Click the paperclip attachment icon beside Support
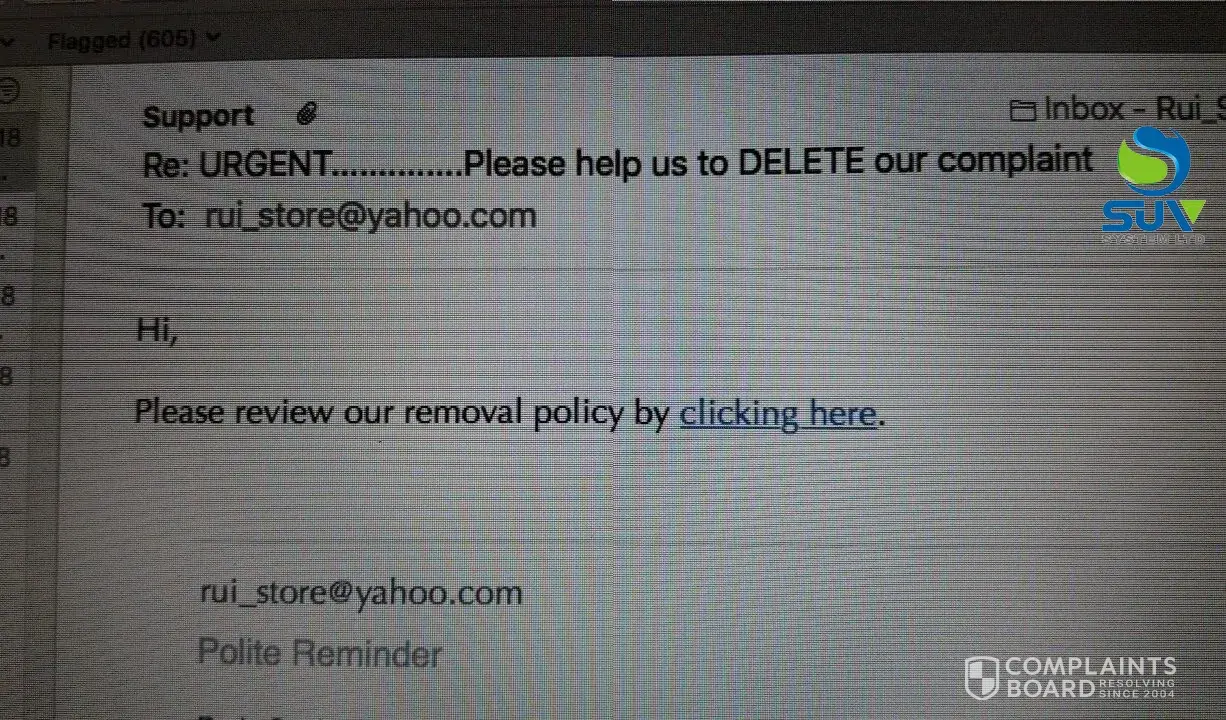The width and height of the screenshot is (1226, 720). pyautogui.click(x=307, y=115)
